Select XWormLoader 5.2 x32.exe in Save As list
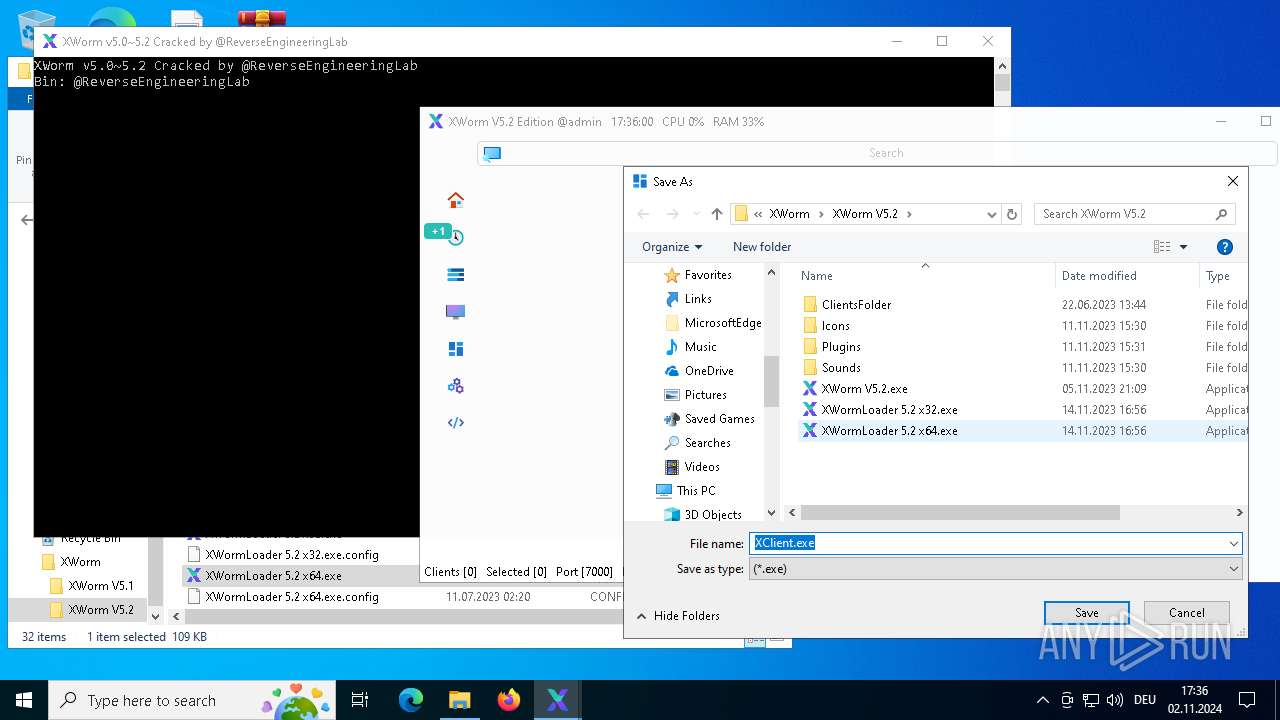1280x720 pixels. click(x=889, y=410)
